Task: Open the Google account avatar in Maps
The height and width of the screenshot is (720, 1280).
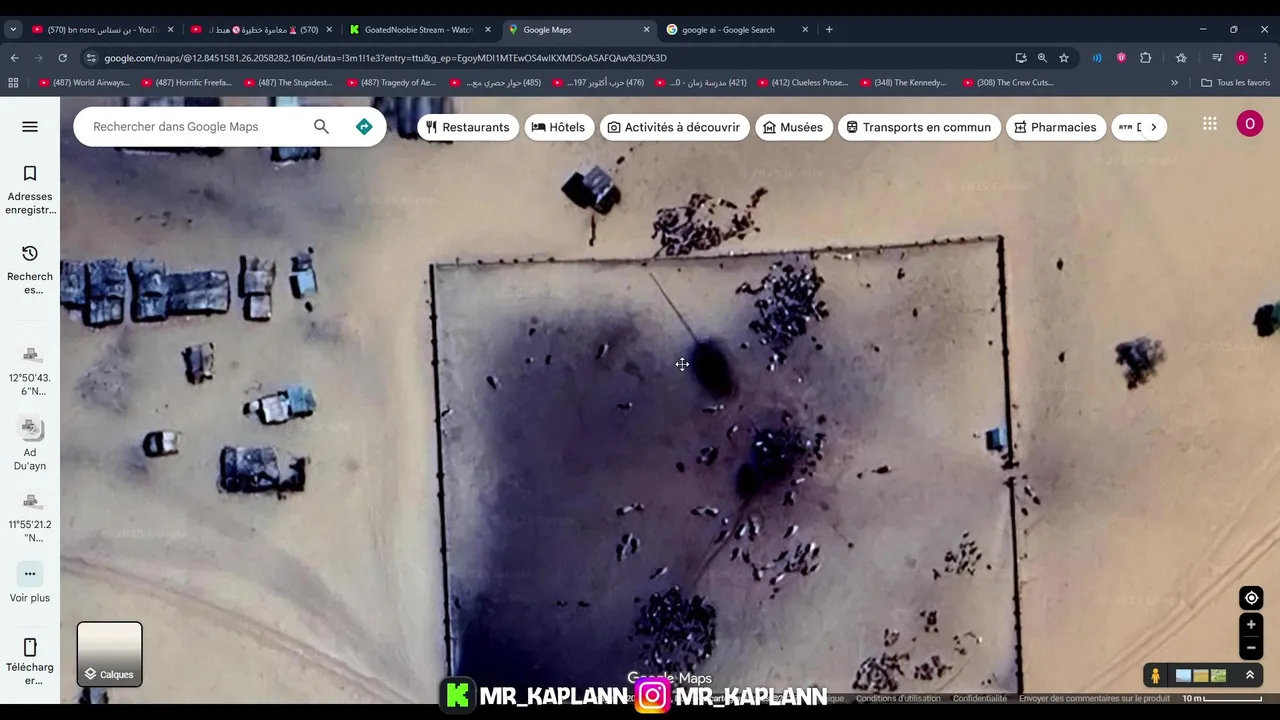Action: point(1249,124)
